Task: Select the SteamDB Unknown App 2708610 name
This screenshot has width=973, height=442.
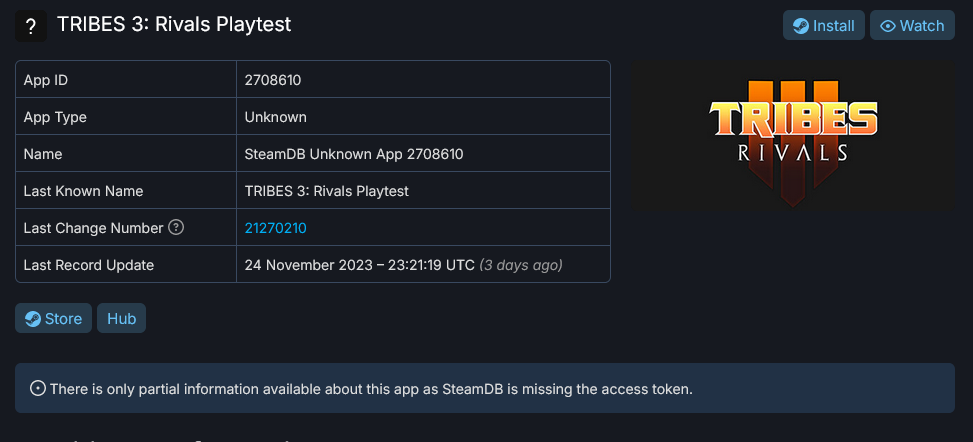Action: 354,154
